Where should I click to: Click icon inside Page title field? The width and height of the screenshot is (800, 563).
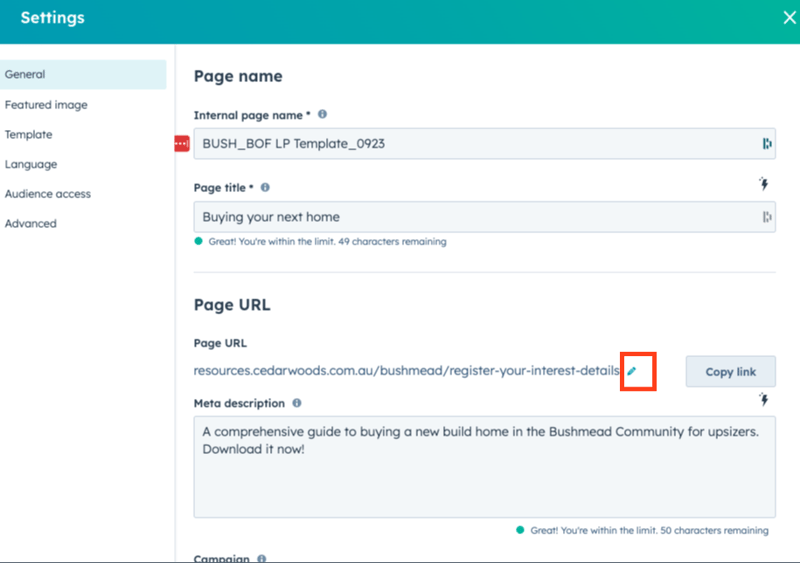tap(767, 217)
